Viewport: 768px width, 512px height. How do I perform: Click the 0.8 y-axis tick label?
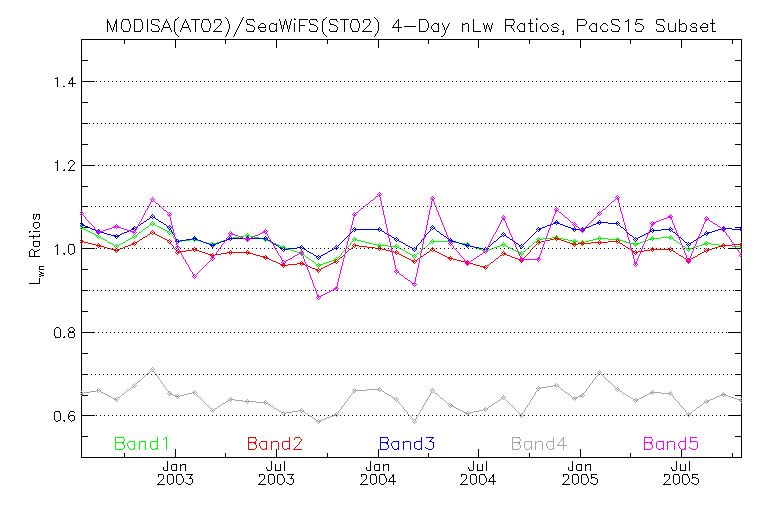click(x=65, y=333)
